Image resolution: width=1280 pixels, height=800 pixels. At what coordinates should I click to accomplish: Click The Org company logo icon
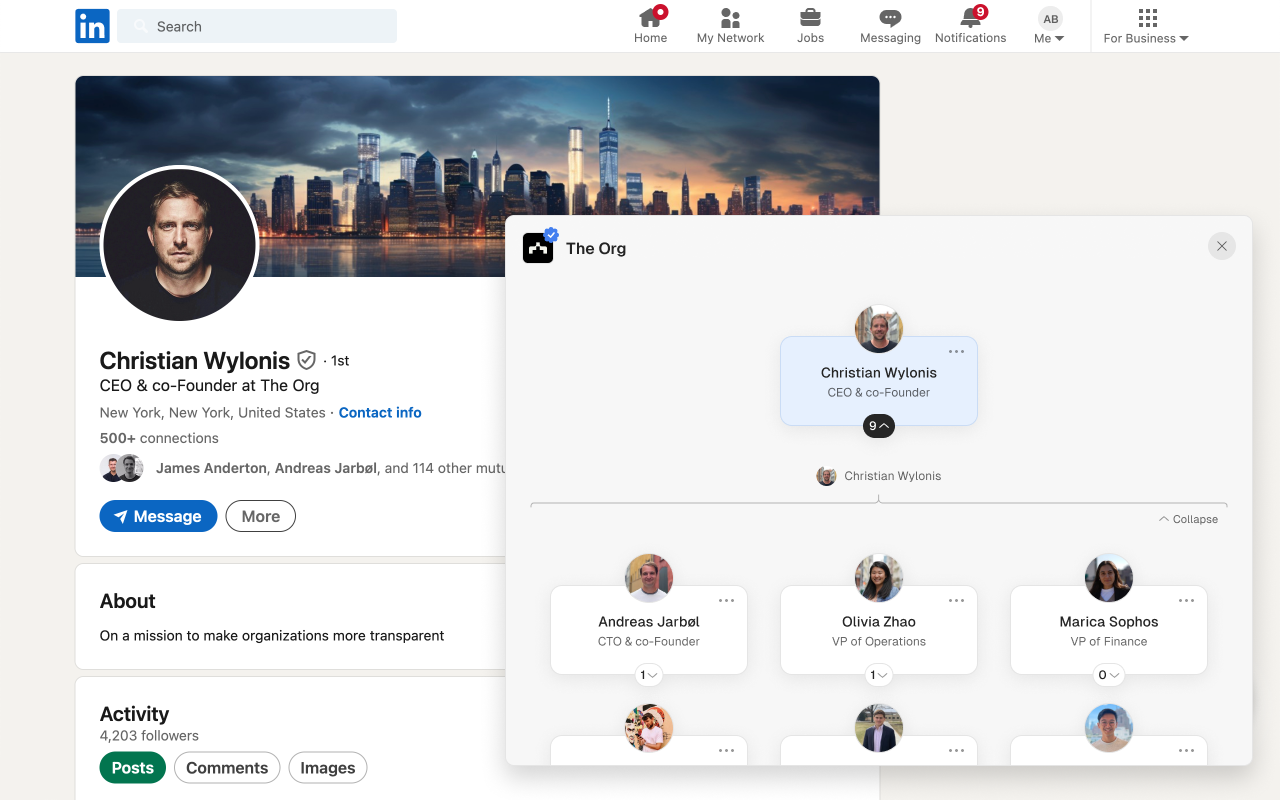538,248
